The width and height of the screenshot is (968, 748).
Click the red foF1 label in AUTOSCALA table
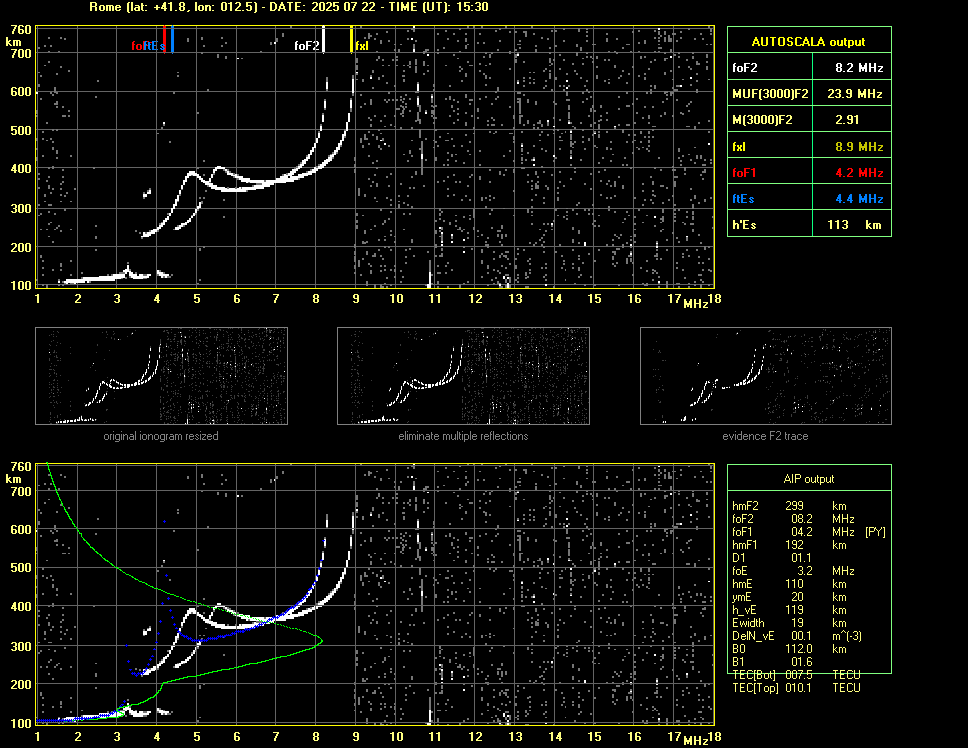coord(770,172)
